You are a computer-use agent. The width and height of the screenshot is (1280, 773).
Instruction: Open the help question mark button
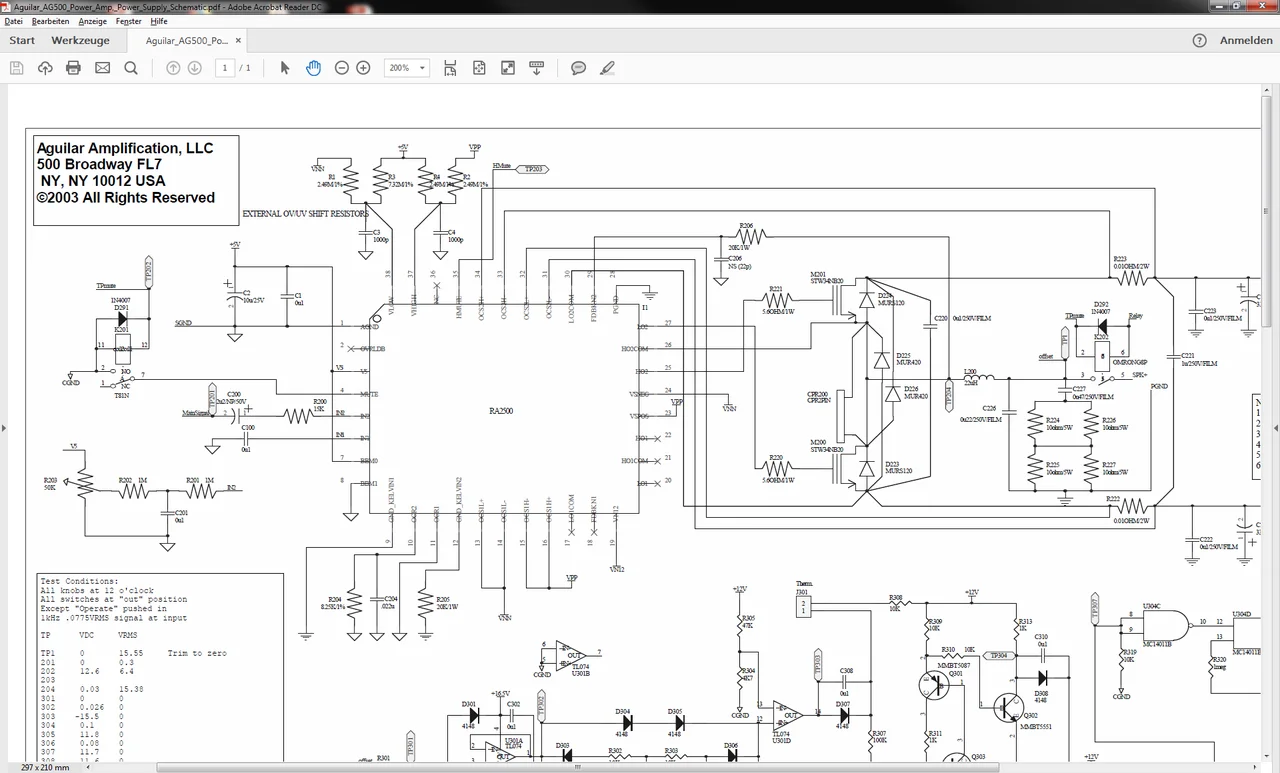pos(1200,41)
